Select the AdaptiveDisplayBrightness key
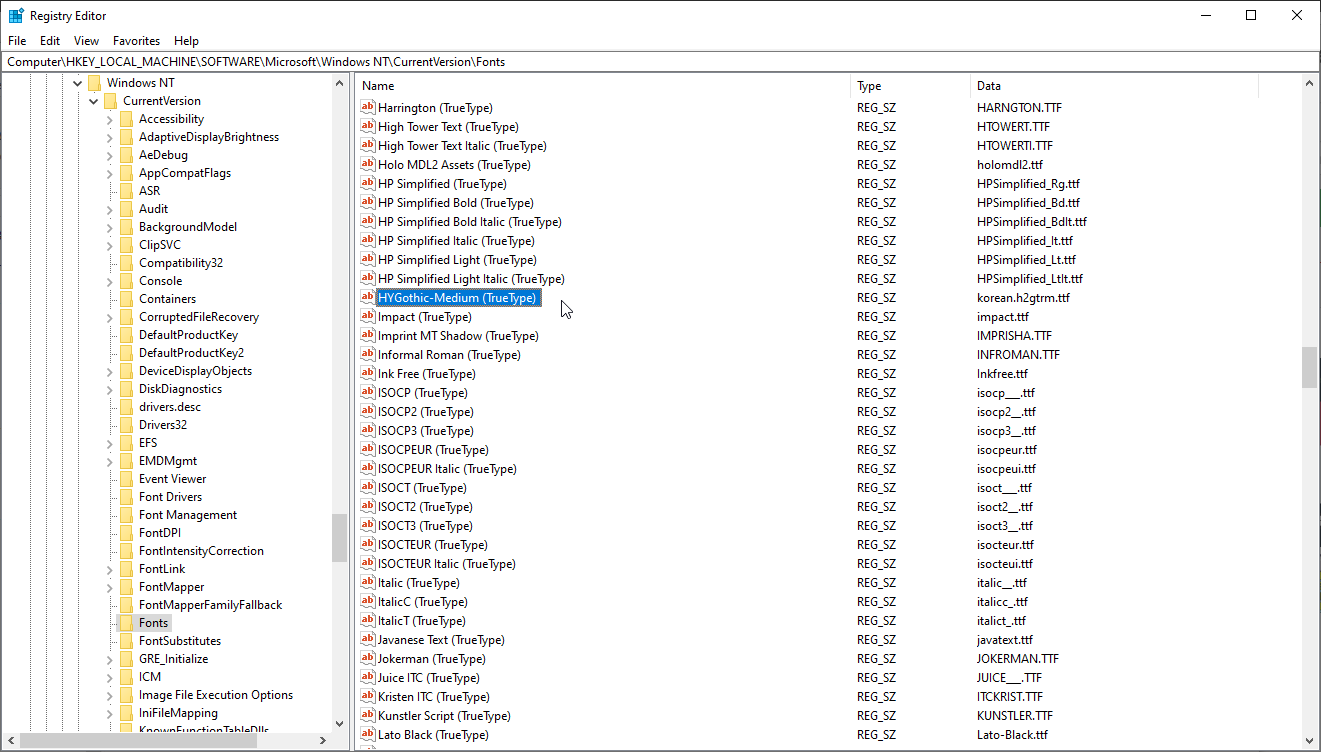1321x752 pixels. pyautogui.click(x=209, y=137)
